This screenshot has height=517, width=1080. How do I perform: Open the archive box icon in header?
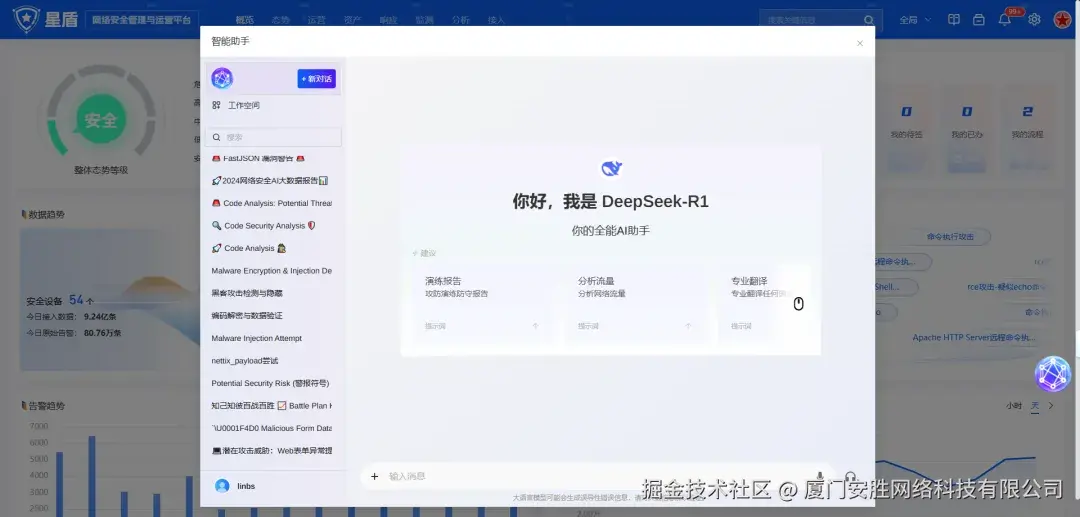coord(979,20)
